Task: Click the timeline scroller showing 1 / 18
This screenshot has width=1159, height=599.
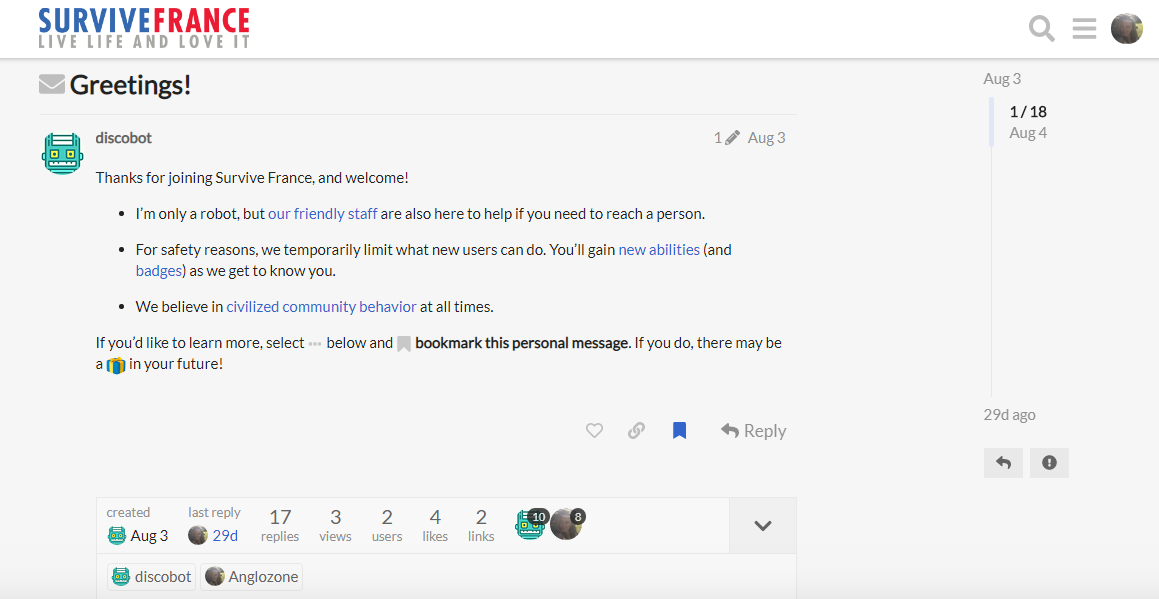Action: point(1028,122)
